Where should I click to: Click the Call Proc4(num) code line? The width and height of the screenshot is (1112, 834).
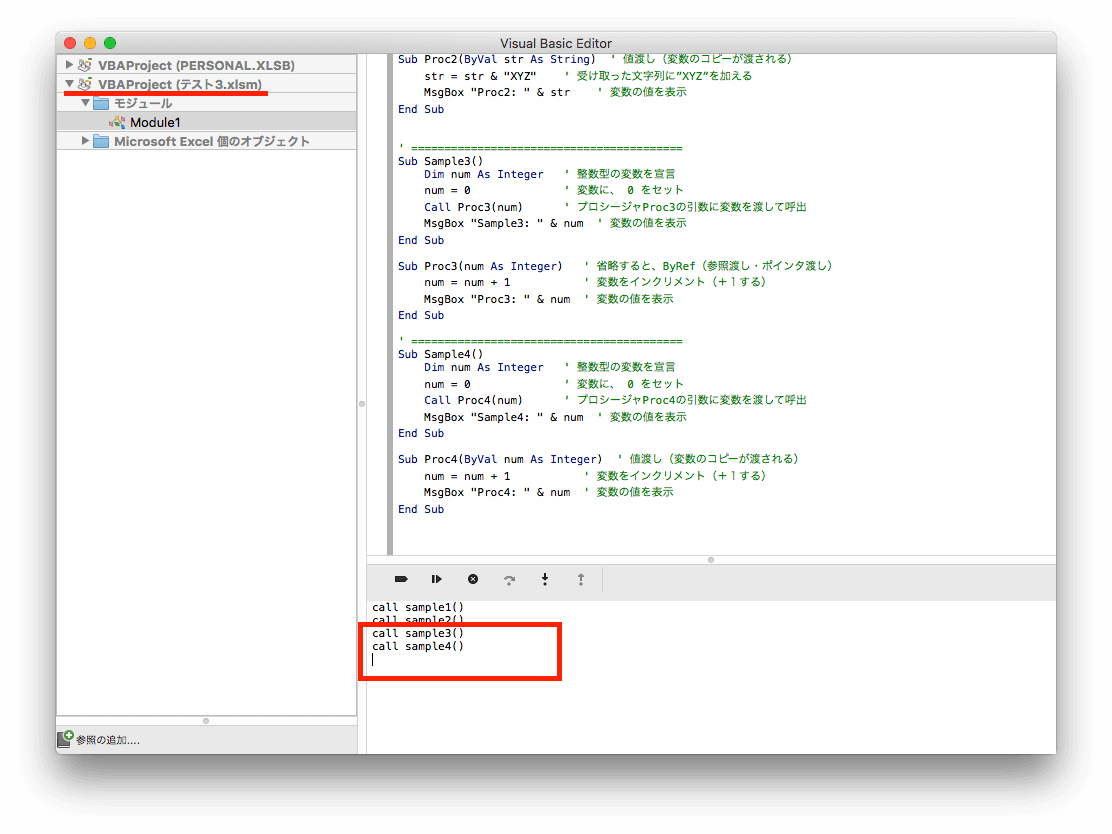[473, 400]
